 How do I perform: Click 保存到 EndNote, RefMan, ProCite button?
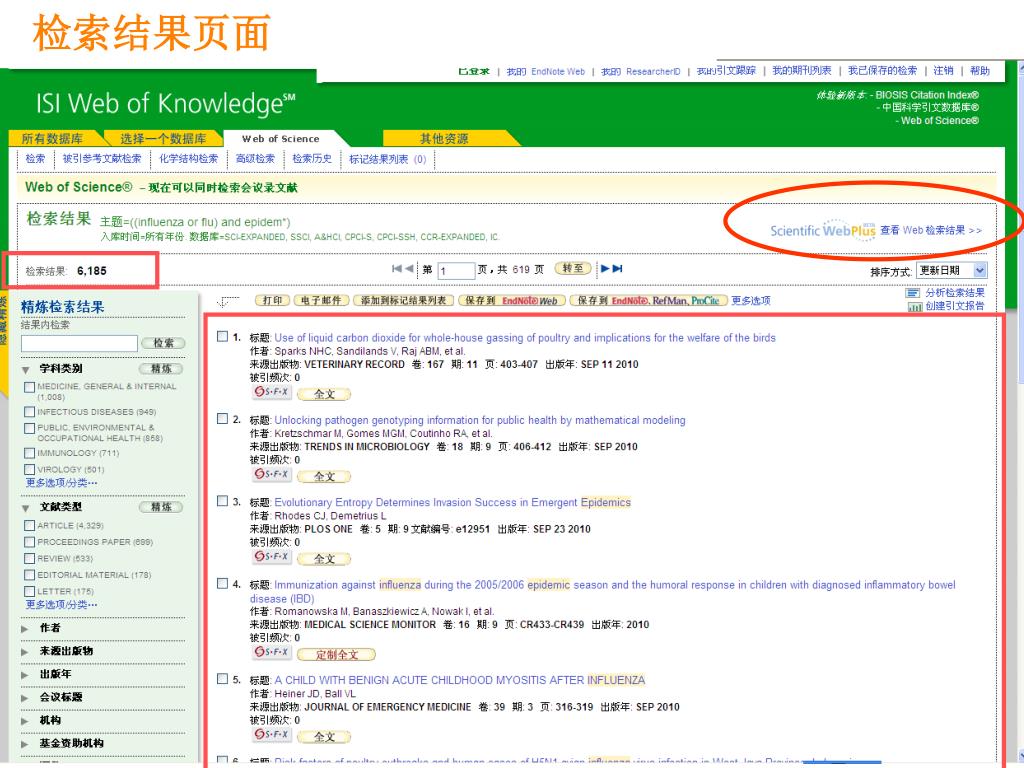tap(648, 300)
